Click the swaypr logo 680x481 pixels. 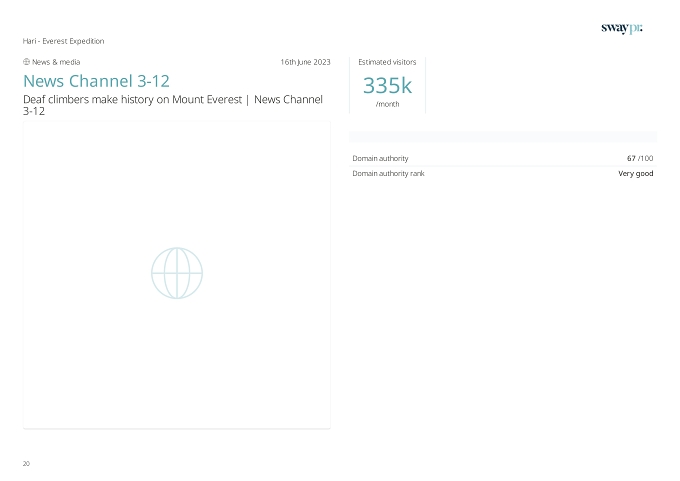pyautogui.click(x=622, y=29)
